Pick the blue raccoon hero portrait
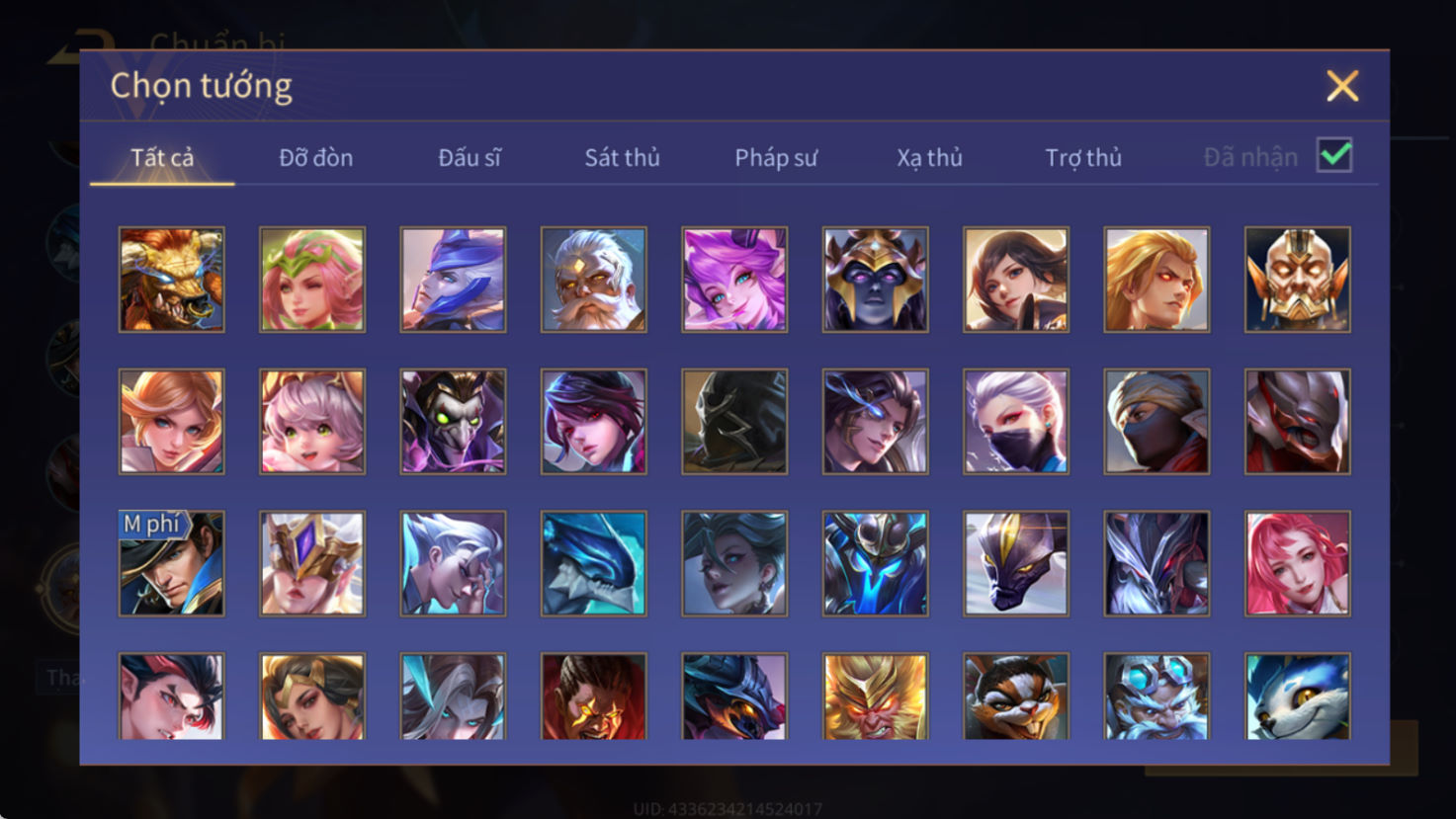Image resolution: width=1456 pixels, height=819 pixels. pos(1298,696)
